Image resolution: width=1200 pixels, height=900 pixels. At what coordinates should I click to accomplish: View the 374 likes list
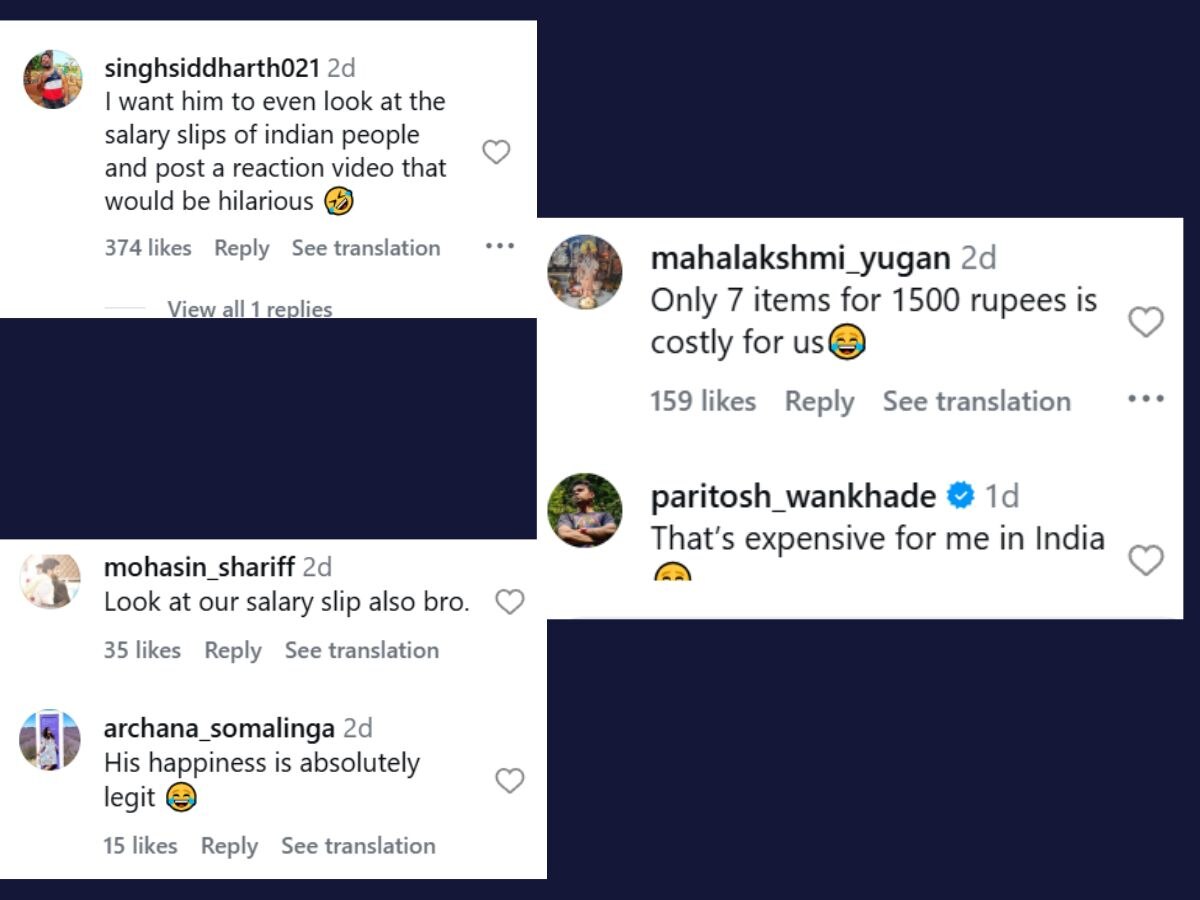click(148, 248)
